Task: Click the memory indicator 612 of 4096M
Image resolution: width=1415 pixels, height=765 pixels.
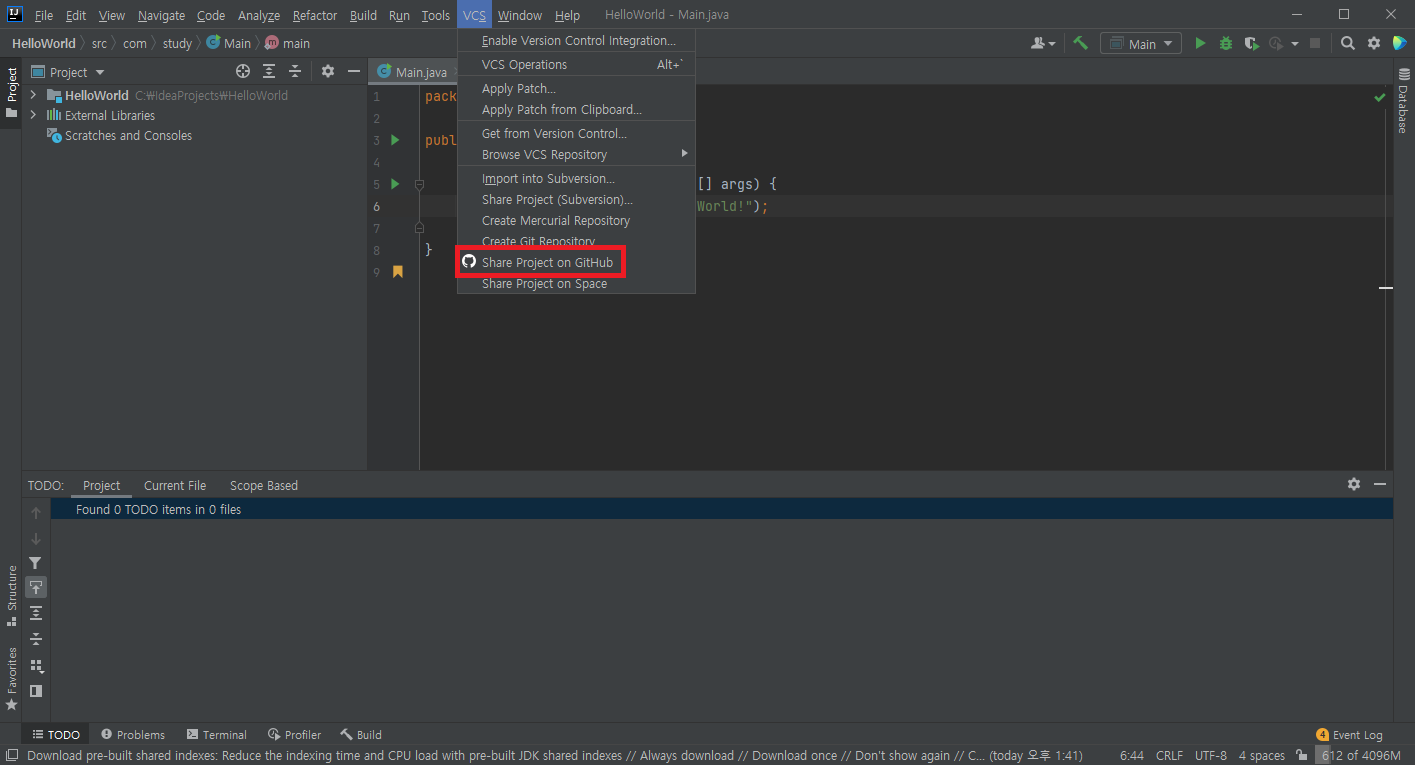Action: (1361, 756)
